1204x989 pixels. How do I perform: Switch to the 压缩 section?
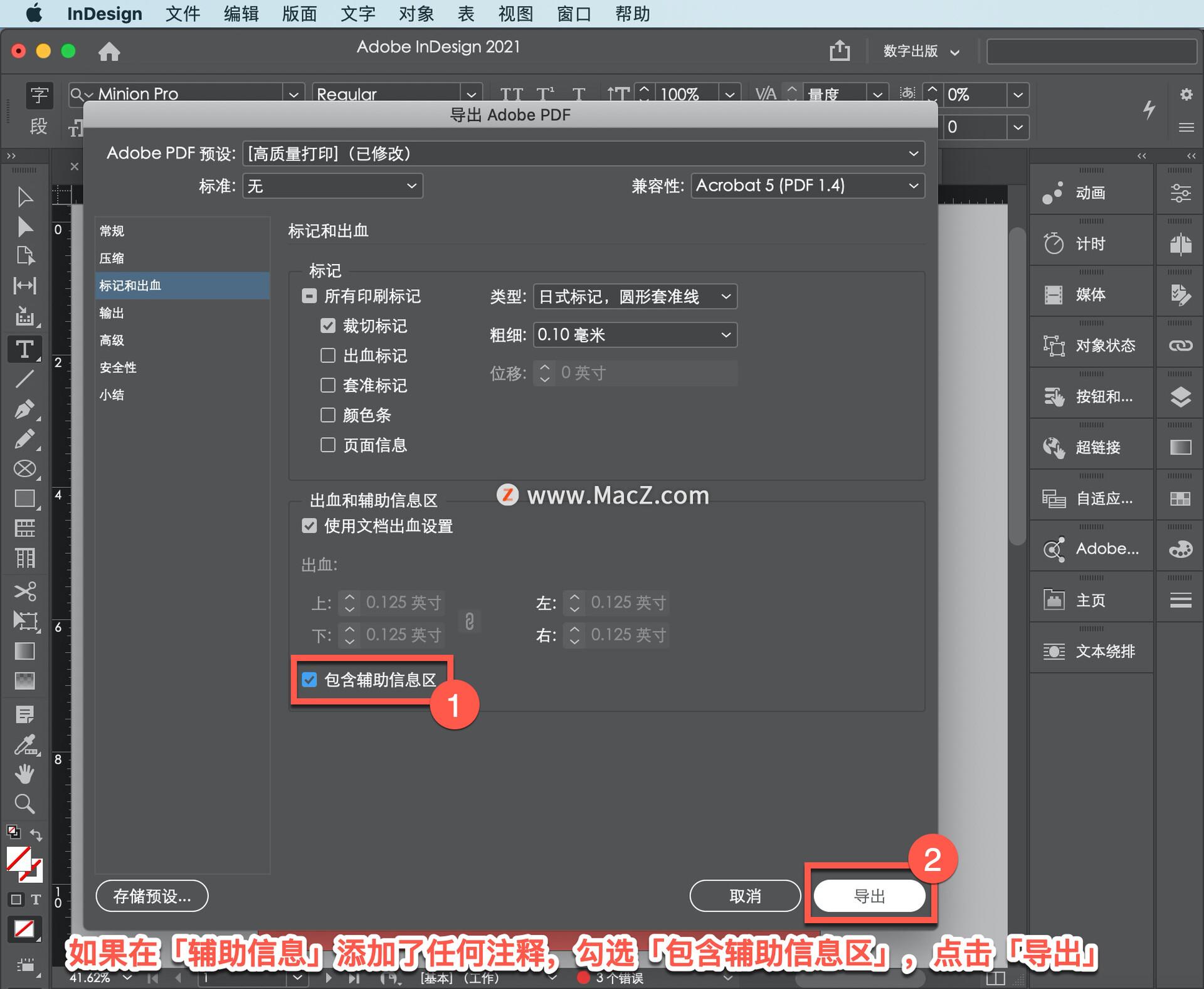(x=182, y=258)
